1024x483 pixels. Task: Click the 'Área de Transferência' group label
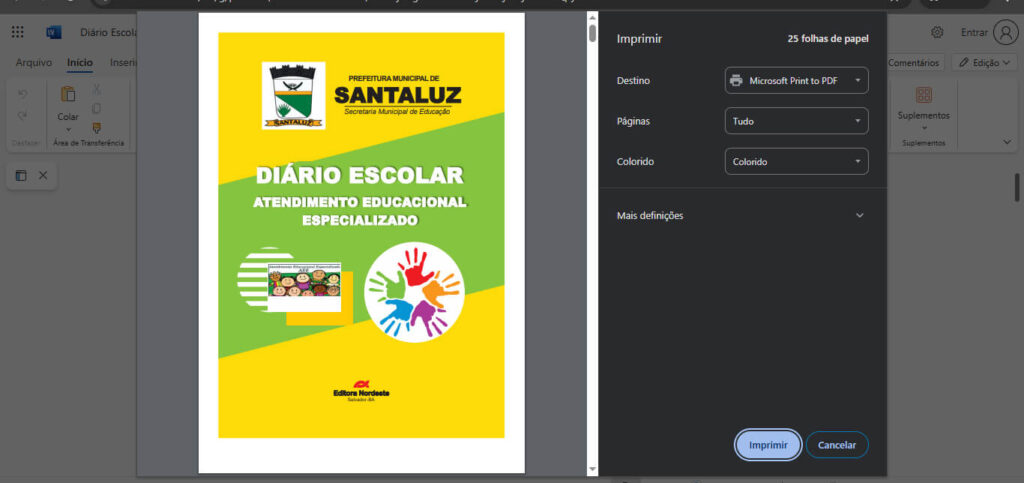[89, 143]
